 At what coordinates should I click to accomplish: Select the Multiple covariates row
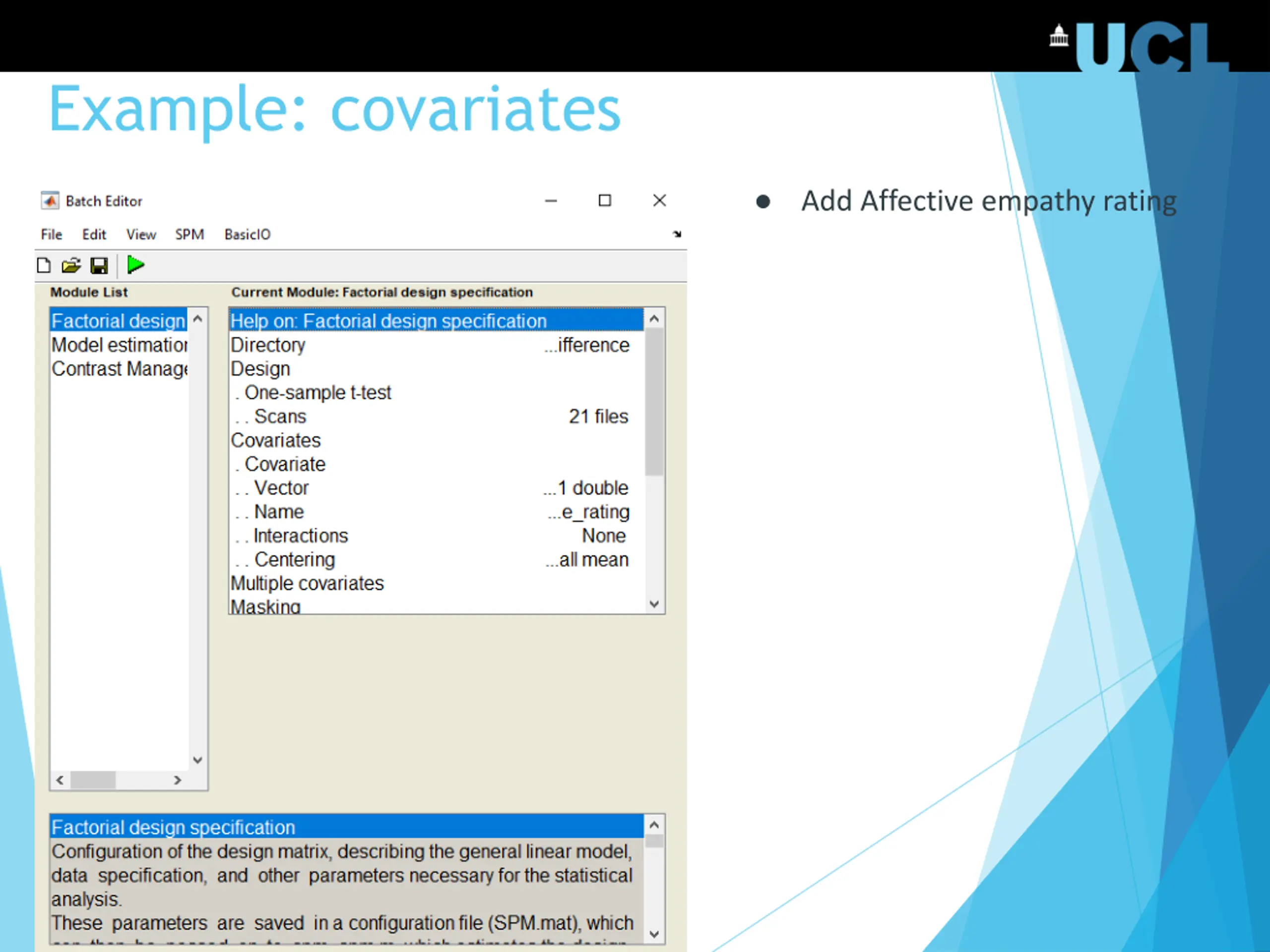437,583
